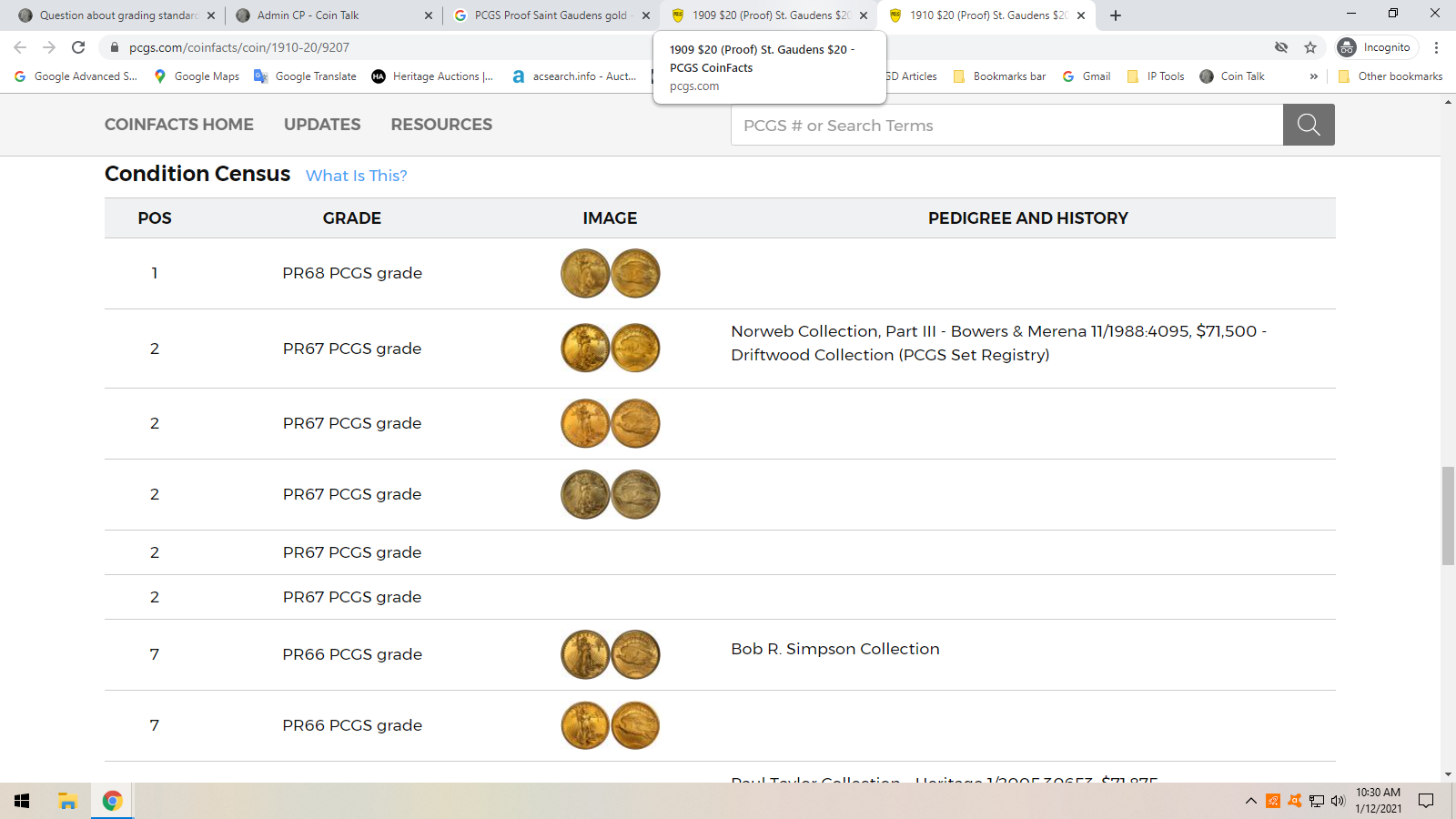Click the browser forward arrow
The height and width of the screenshot is (819, 1456).
(49, 47)
